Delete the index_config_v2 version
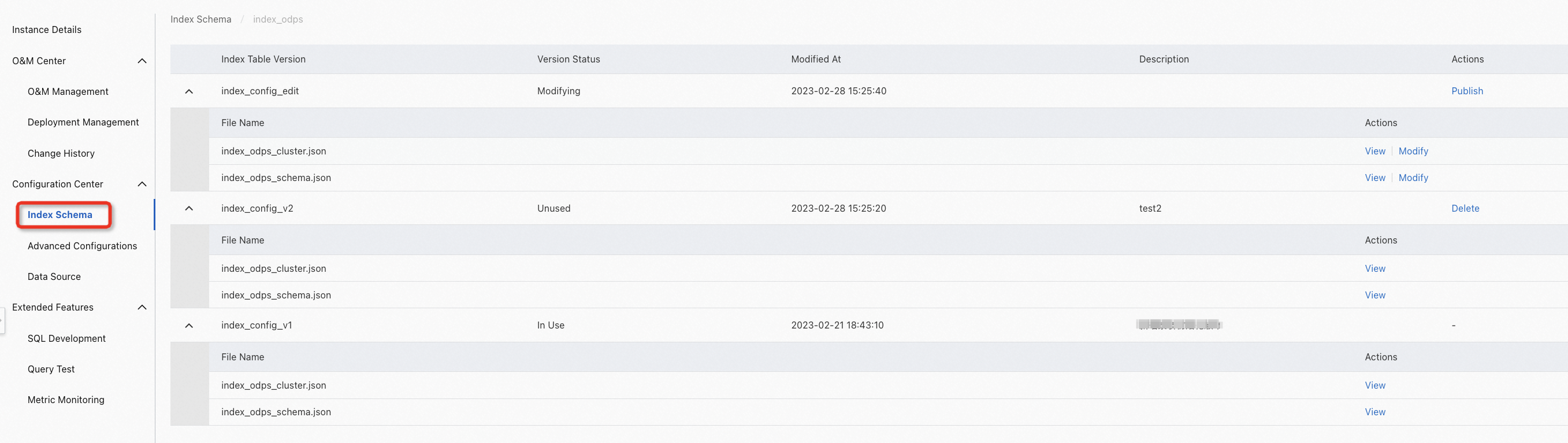 coord(1465,208)
